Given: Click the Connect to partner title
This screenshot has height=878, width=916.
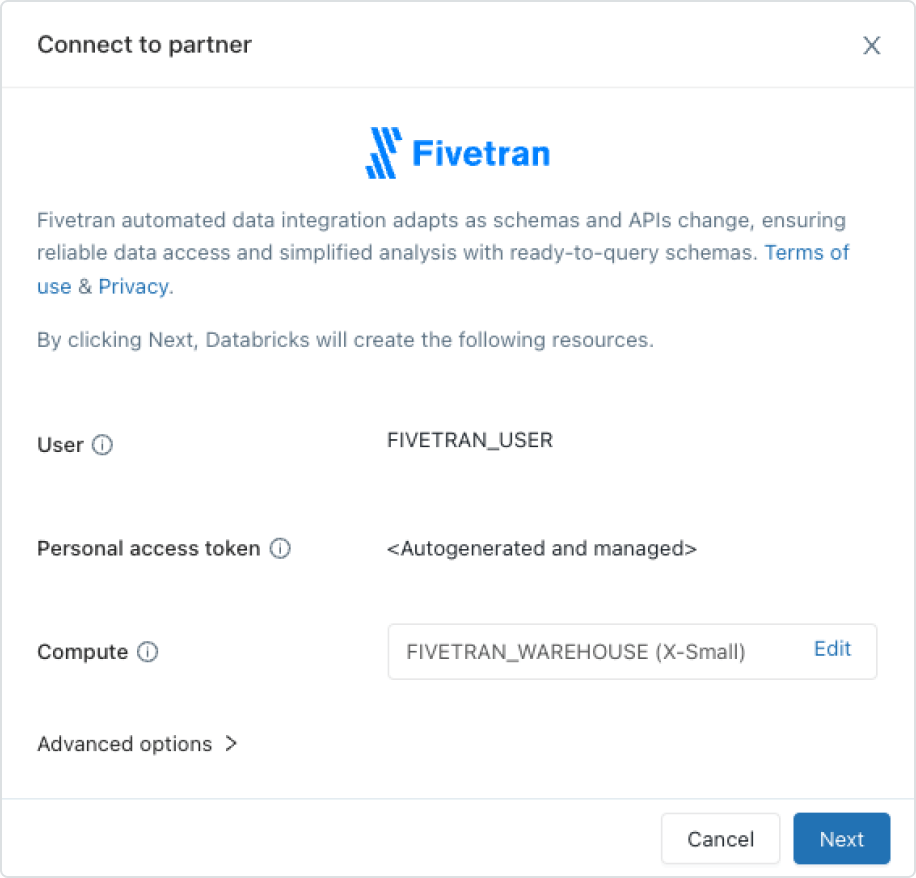Looking at the screenshot, I should tap(144, 45).
